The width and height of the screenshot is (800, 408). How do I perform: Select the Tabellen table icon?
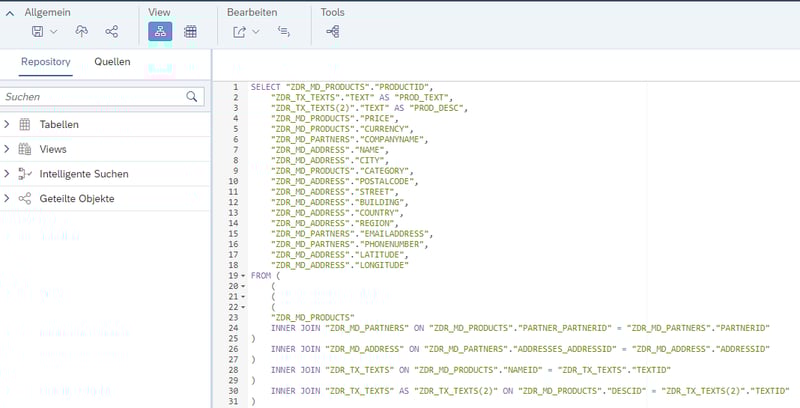tap(24, 124)
